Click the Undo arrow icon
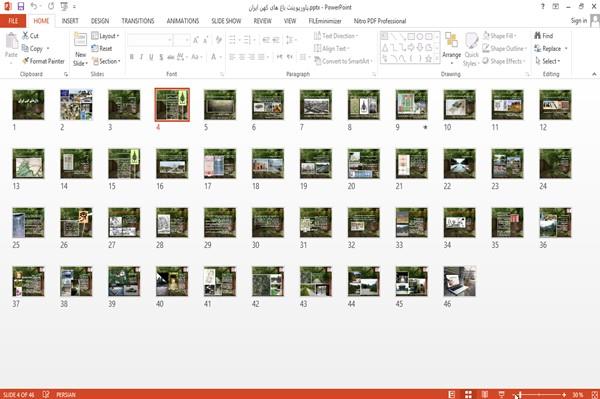 (x=34, y=7)
